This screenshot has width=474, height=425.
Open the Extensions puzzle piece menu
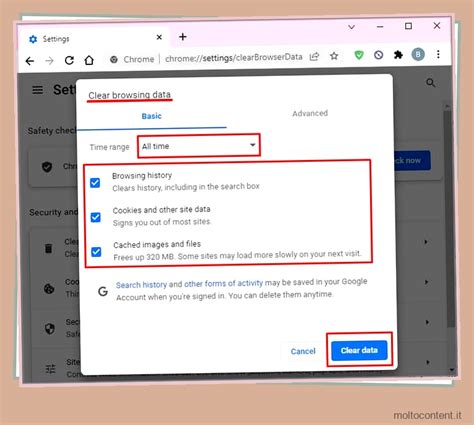(398, 54)
